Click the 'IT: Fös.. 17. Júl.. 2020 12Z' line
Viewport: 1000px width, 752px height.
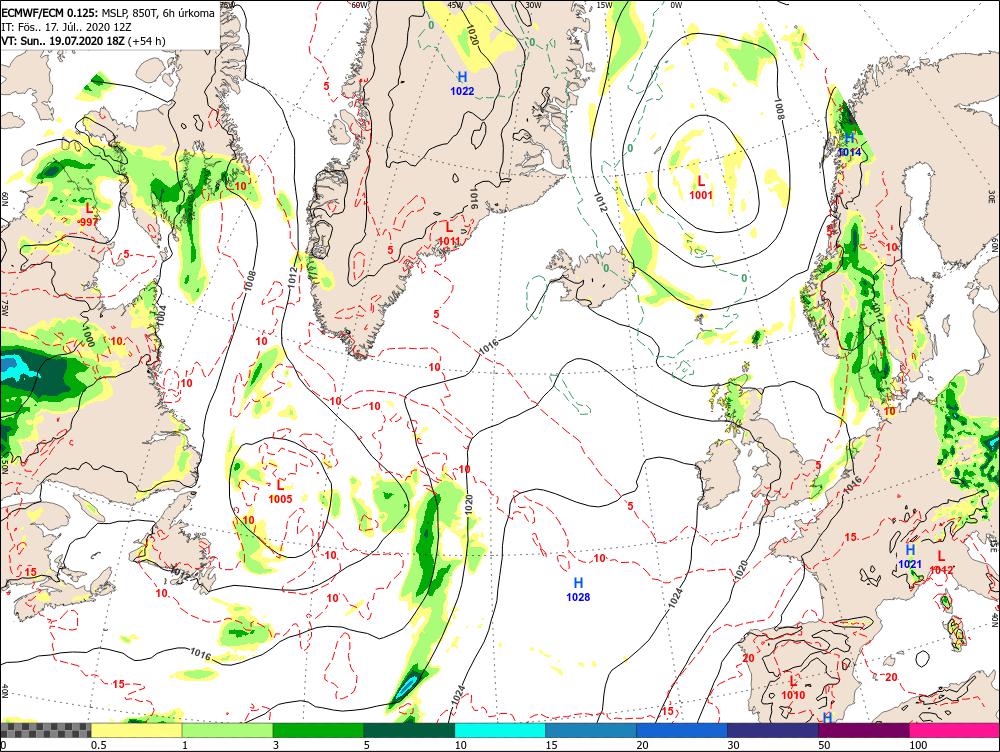tap(66, 27)
